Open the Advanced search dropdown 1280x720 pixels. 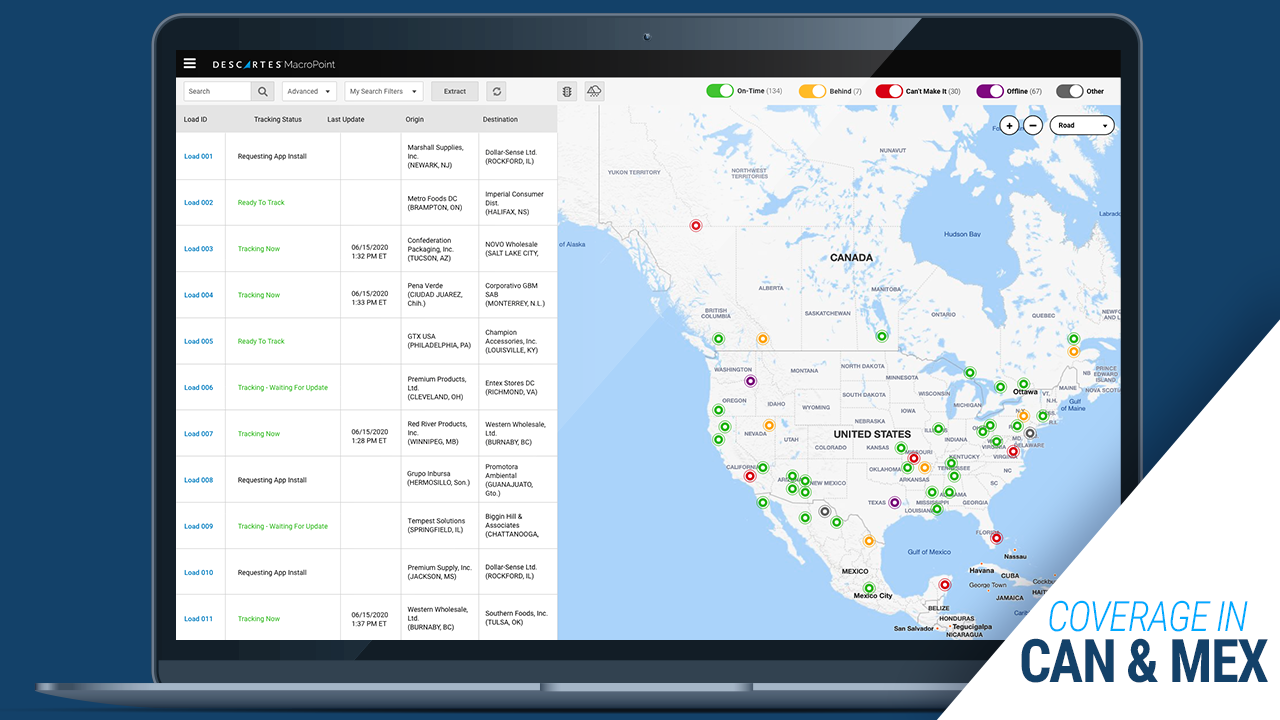point(309,90)
